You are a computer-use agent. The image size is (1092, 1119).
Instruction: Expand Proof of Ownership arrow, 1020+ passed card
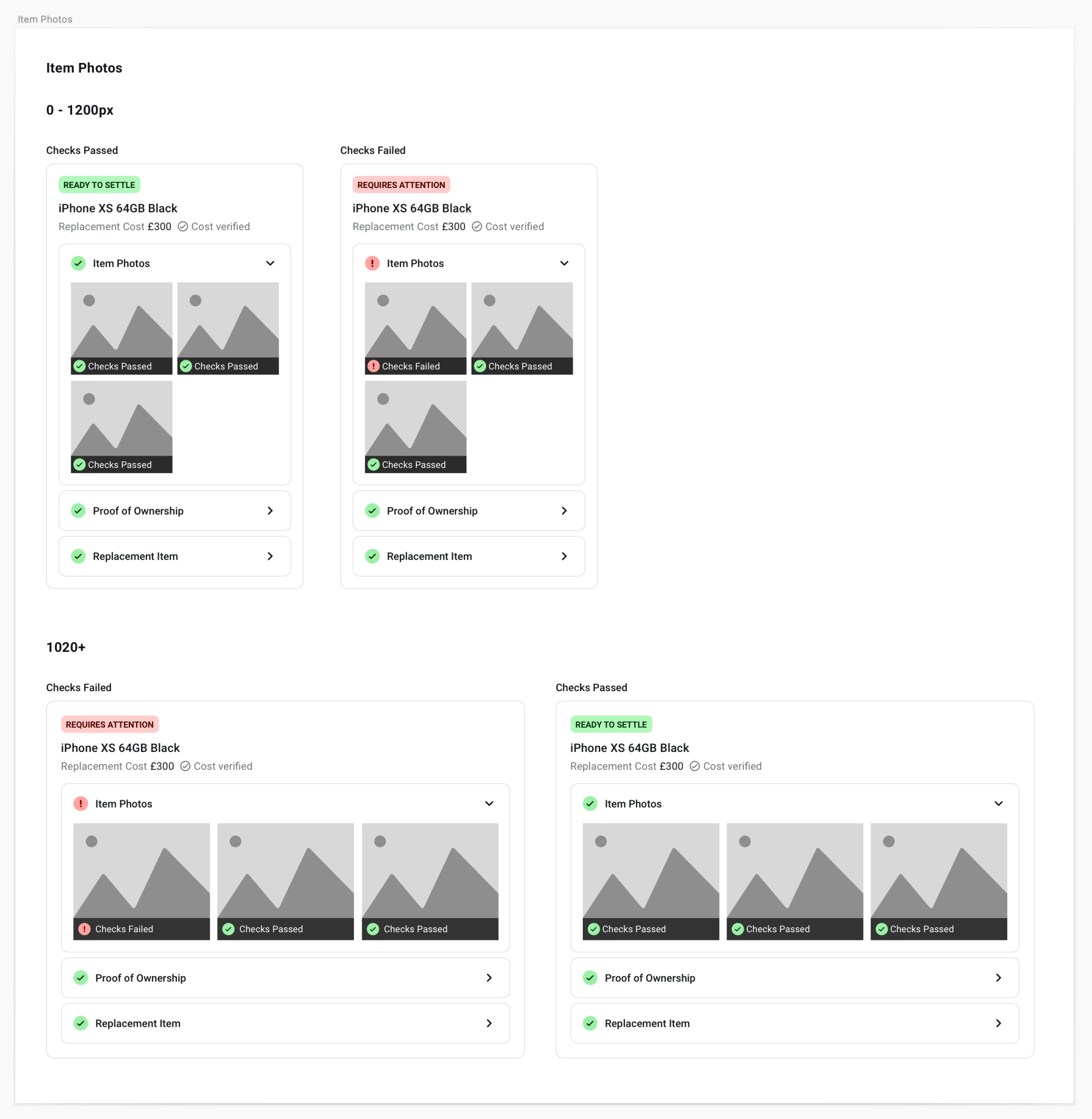pyautogui.click(x=999, y=978)
